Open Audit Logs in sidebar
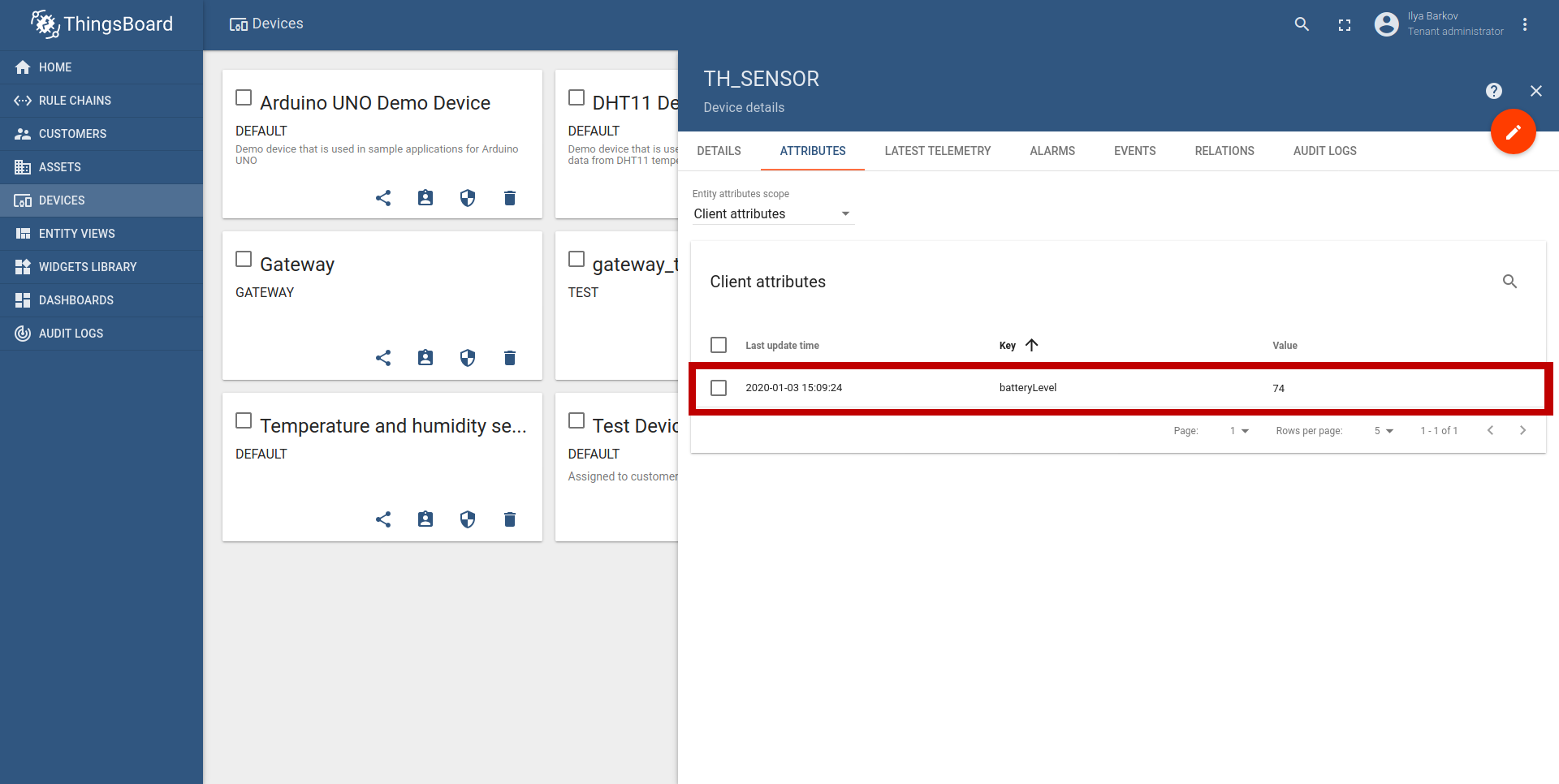Screen dimensions: 1559x784 [101, 334]
